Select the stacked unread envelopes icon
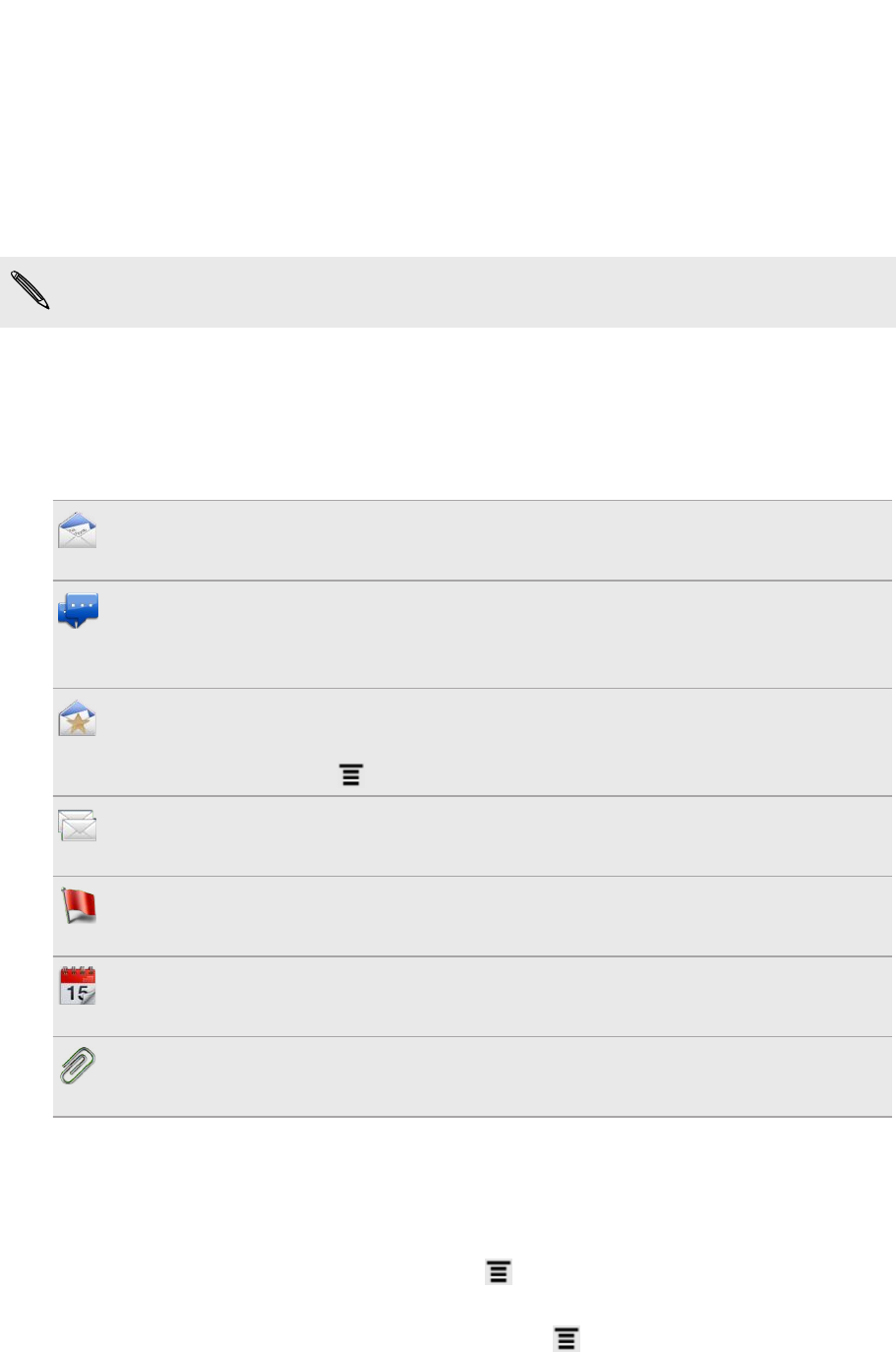This screenshot has width=896, height=1352. [x=77, y=826]
